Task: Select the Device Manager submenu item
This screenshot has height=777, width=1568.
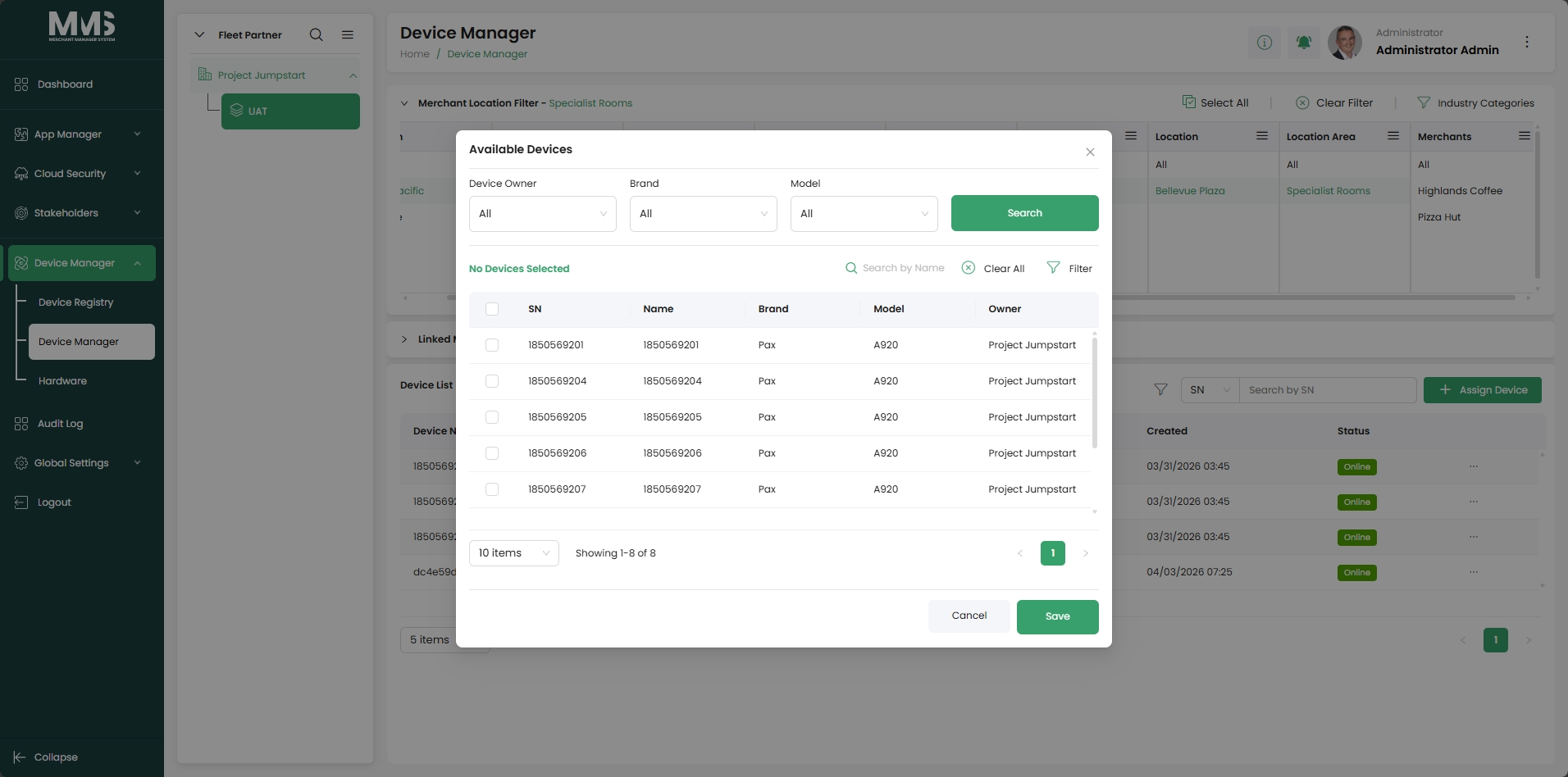Action: click(x=92, y=342)
